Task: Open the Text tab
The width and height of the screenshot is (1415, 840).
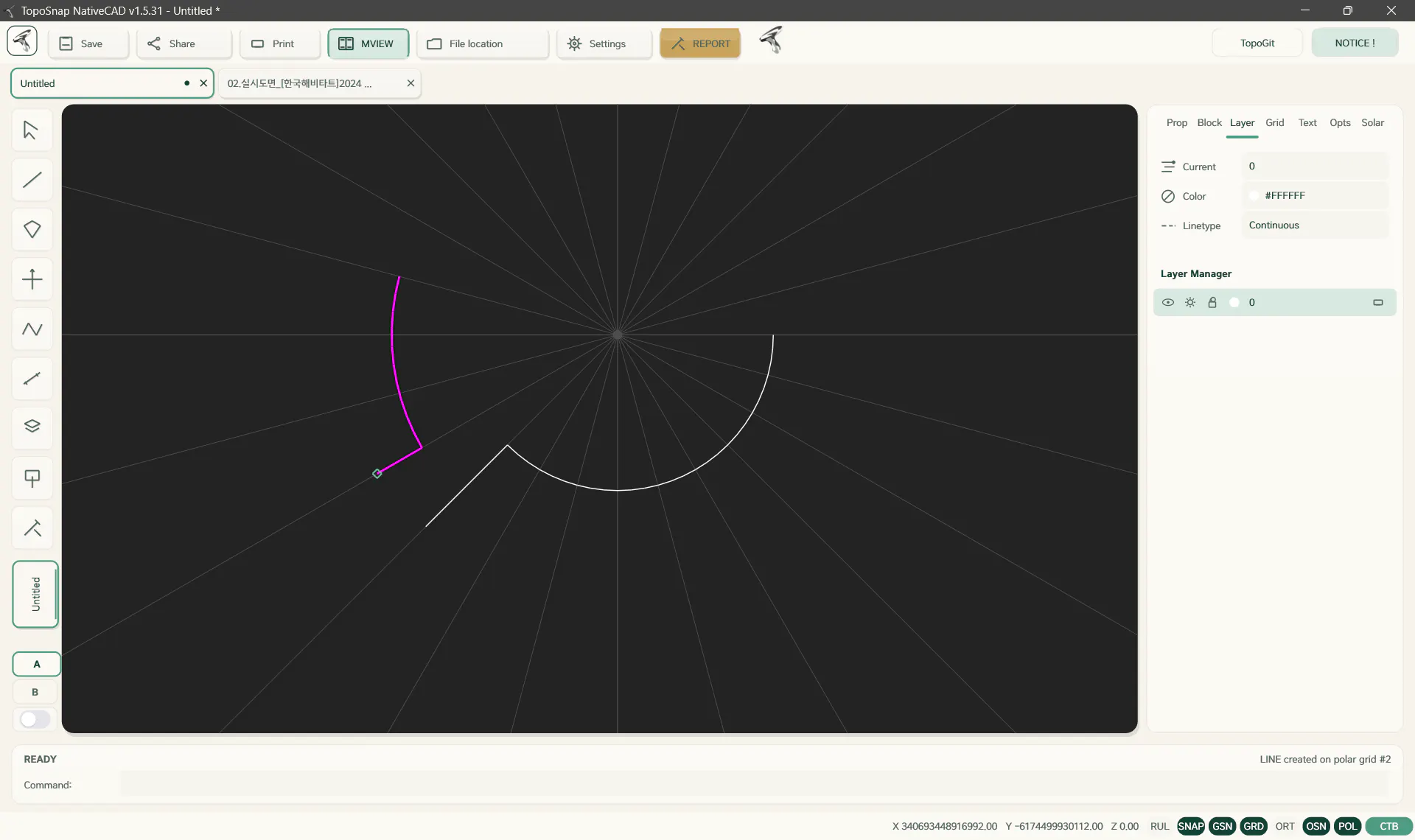Action: [x=1307, y=123]
